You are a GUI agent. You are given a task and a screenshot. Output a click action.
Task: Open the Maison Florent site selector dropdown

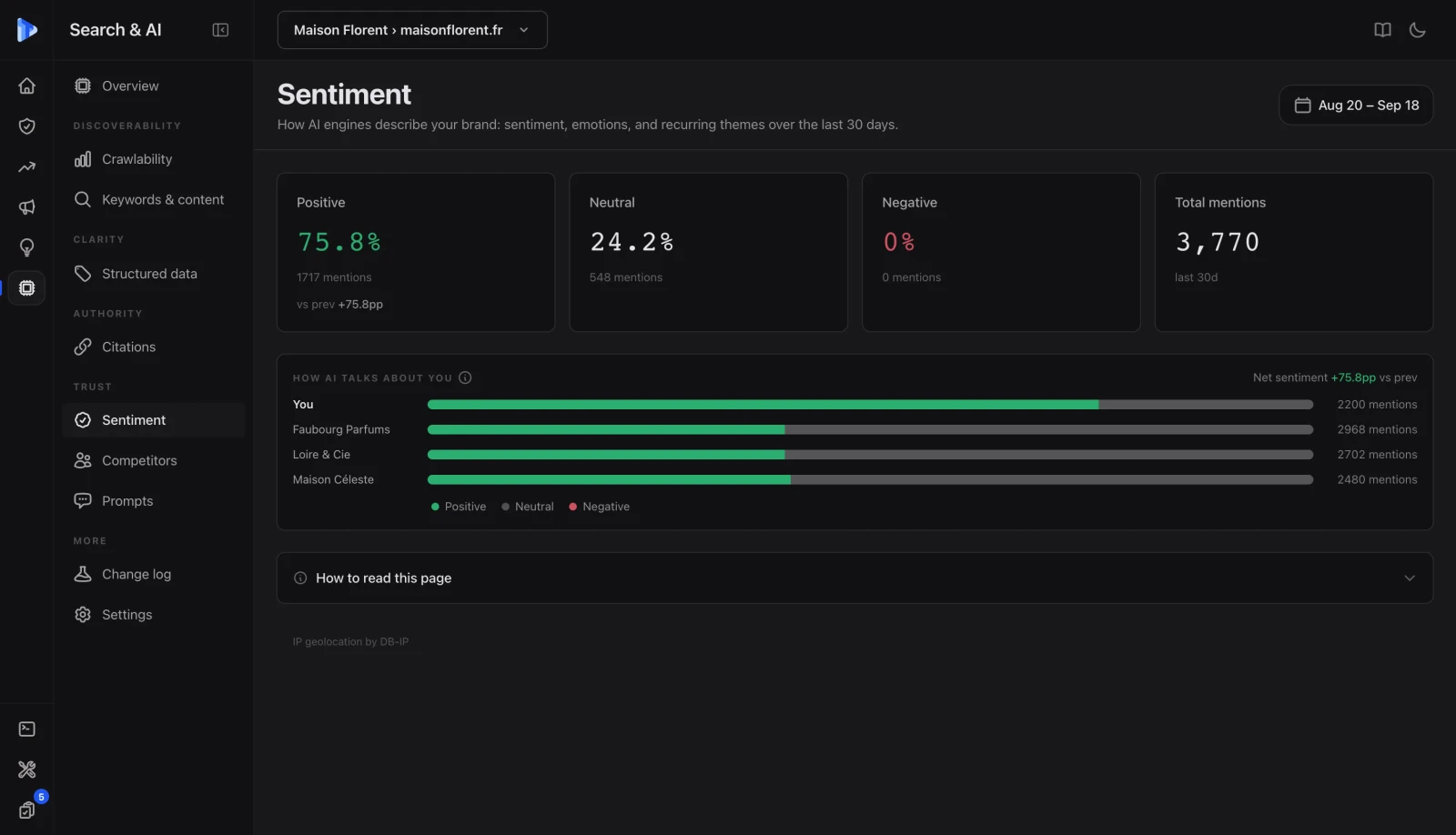click(x=412, y=30)
